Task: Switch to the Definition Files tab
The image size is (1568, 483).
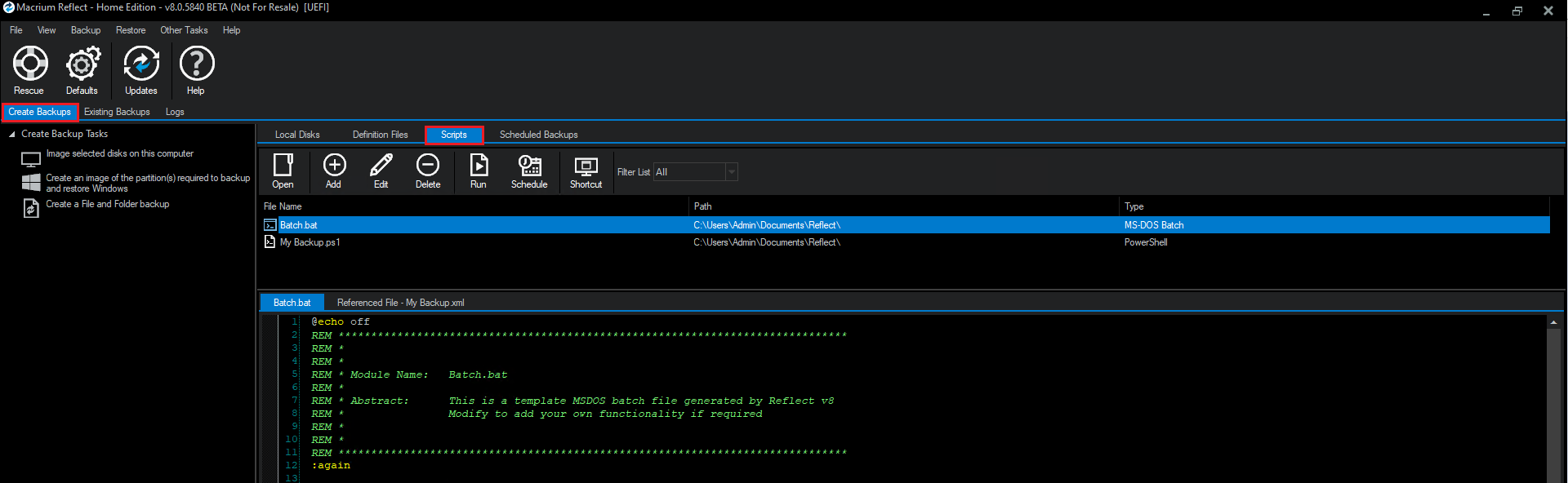Action: [x=381, y=135]
